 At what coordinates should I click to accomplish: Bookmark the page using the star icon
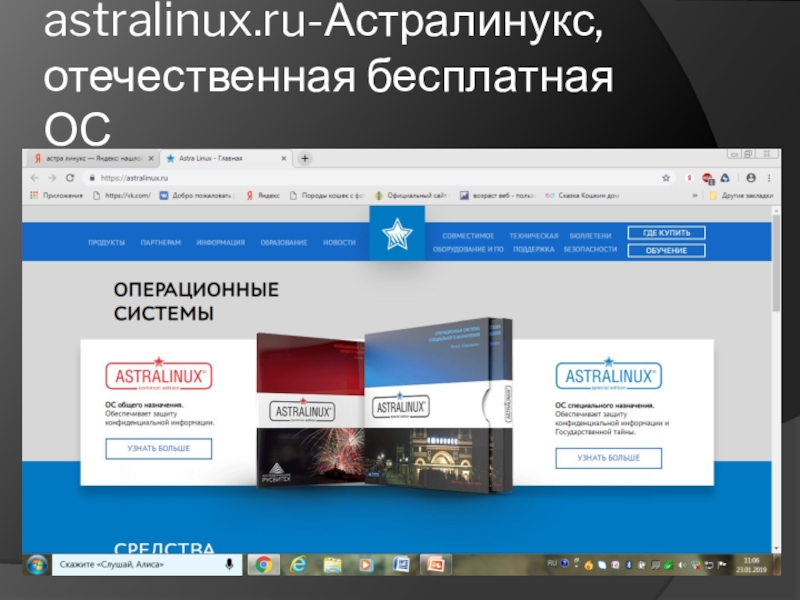tap(666, 178)
